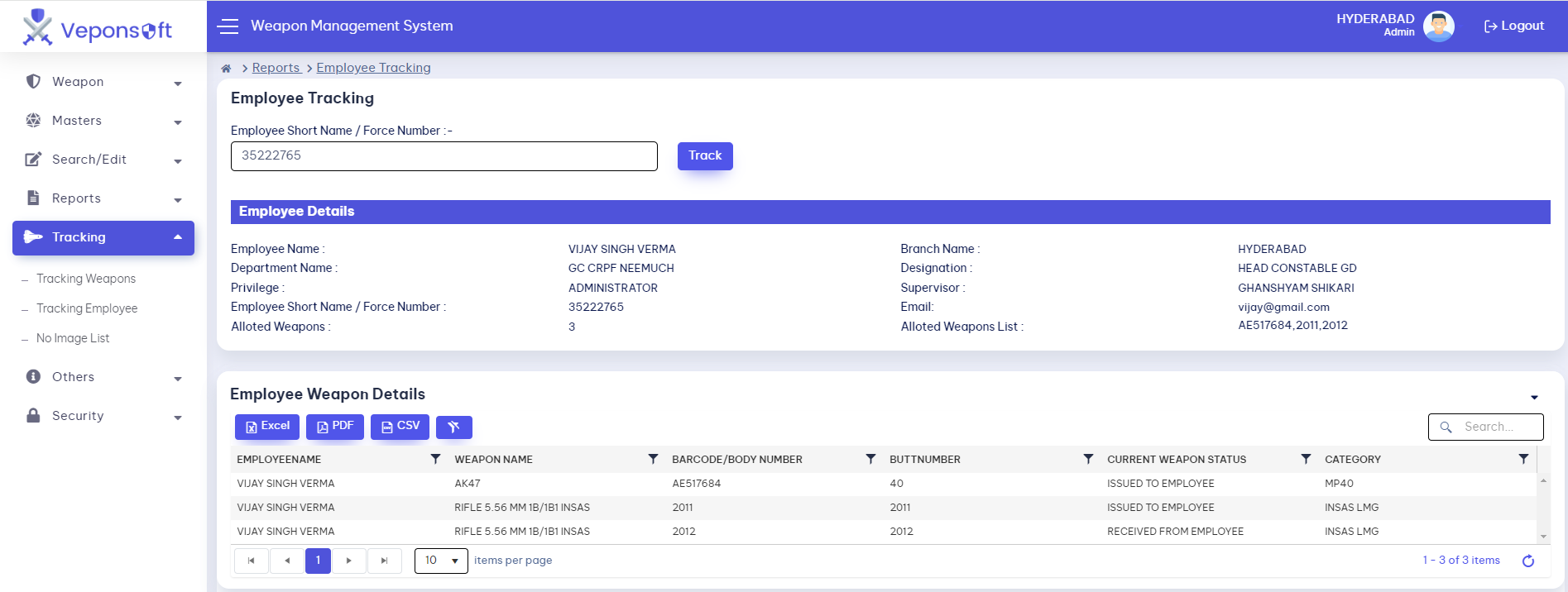Expand the Others sidebar menu
The width and height of the screenshot is (1568, 592).
[x=103, y=377]
